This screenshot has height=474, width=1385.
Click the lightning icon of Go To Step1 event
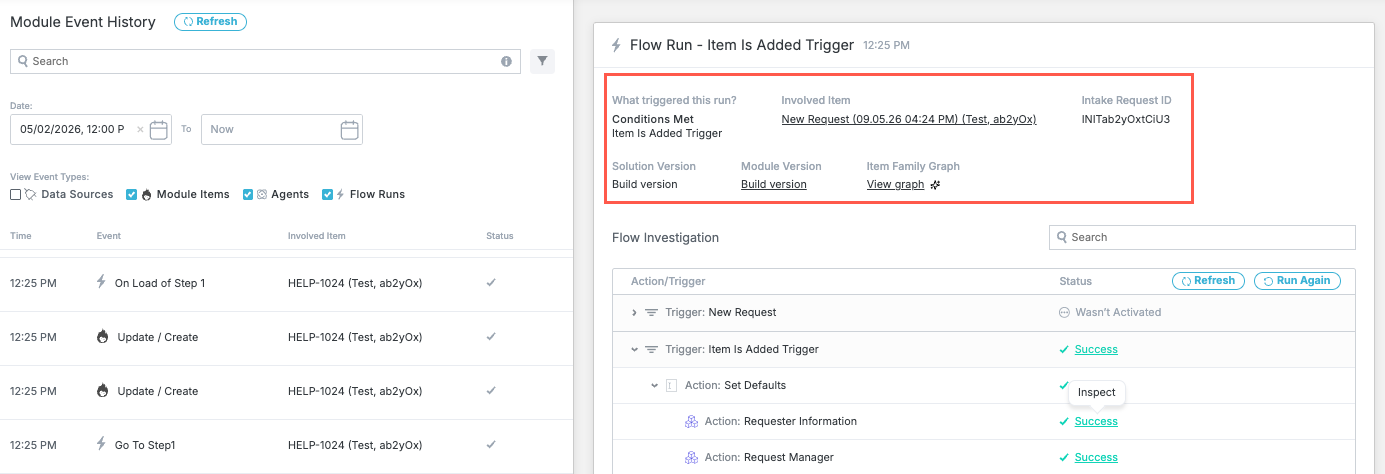[x=101, y=444]
